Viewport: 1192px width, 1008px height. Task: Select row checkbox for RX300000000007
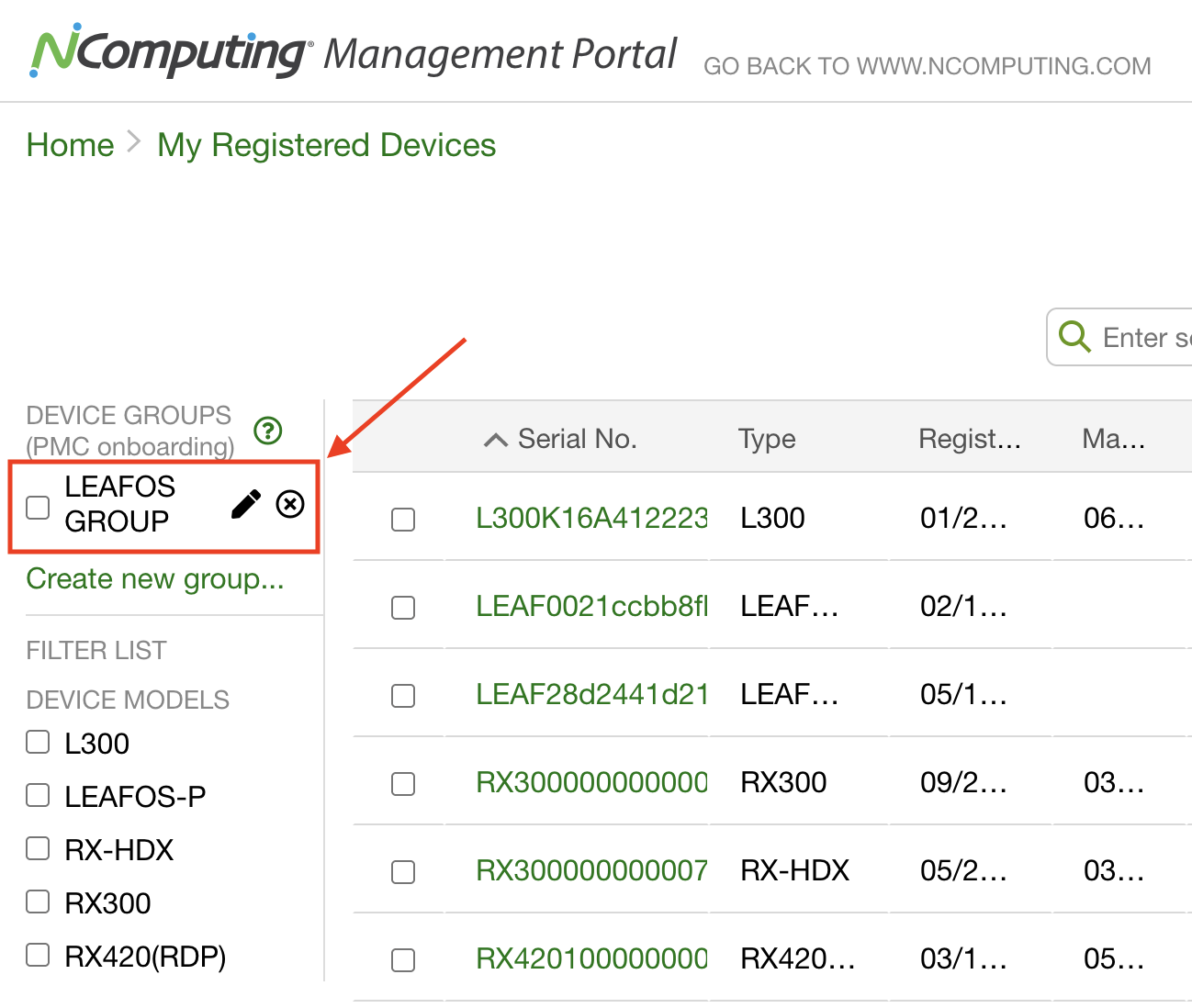tap(403, 872)
